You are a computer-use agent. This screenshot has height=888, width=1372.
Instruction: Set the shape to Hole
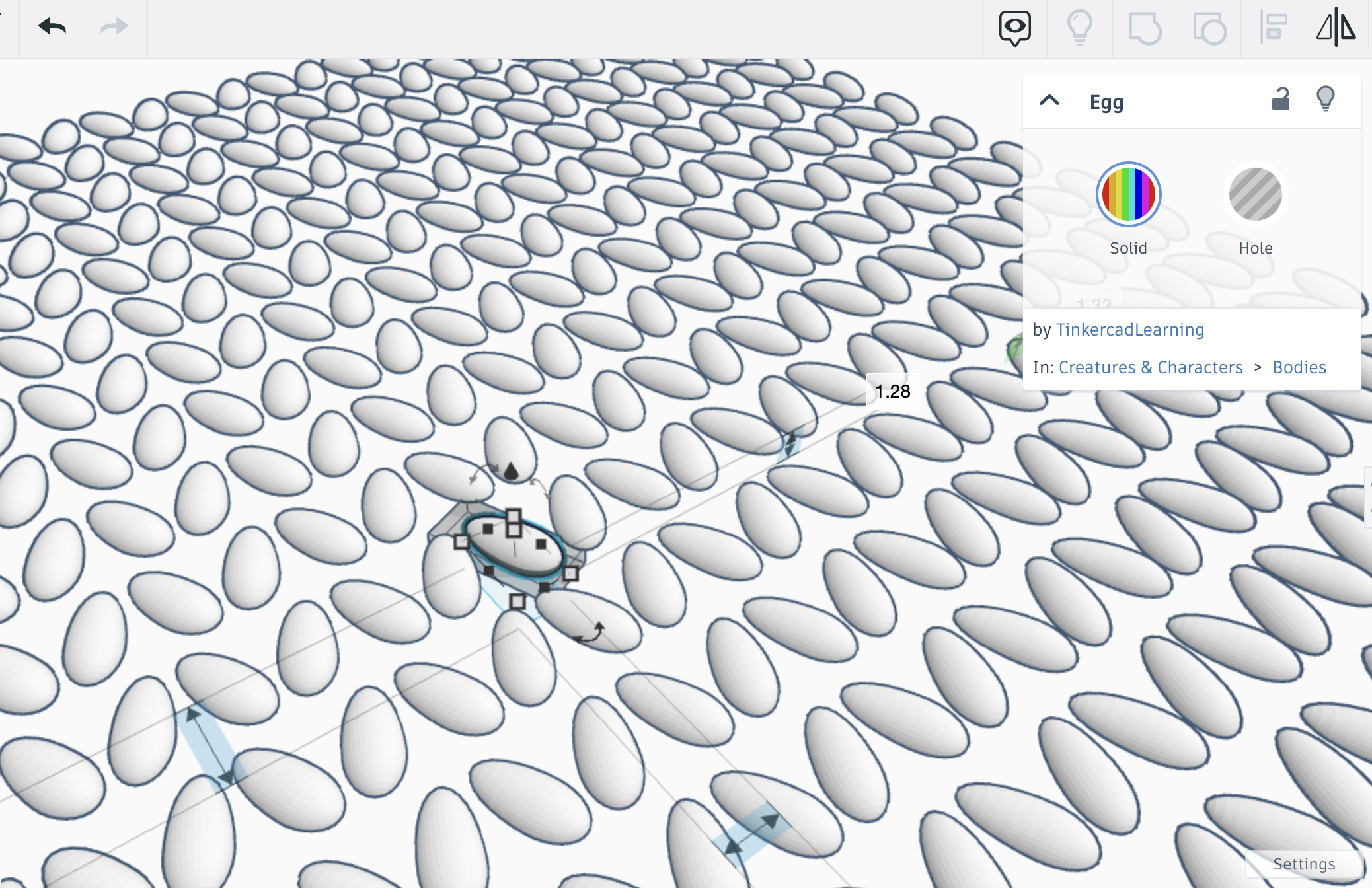tap(1255, 194)
